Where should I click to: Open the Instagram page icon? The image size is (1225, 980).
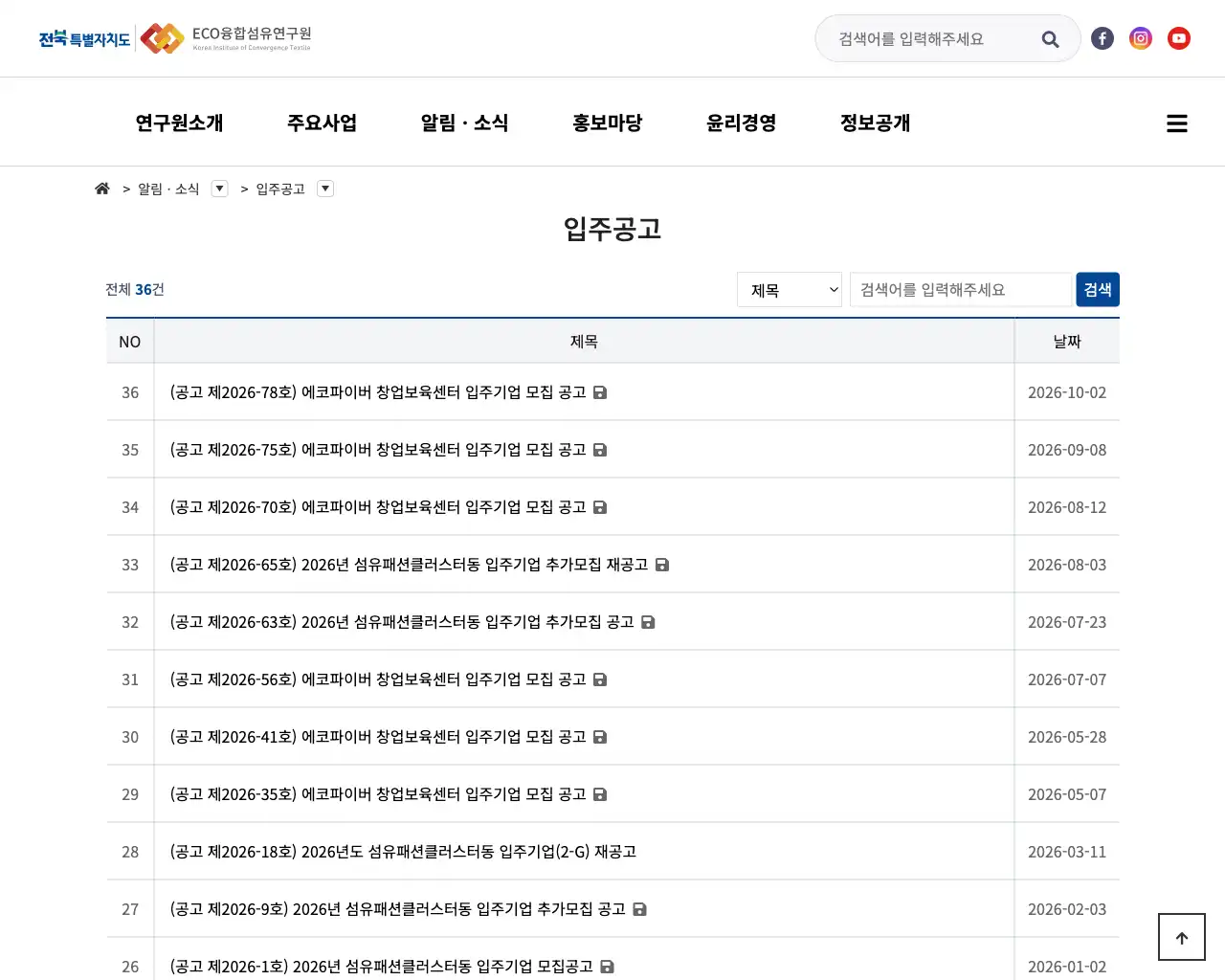click(x=1141, y=38)
